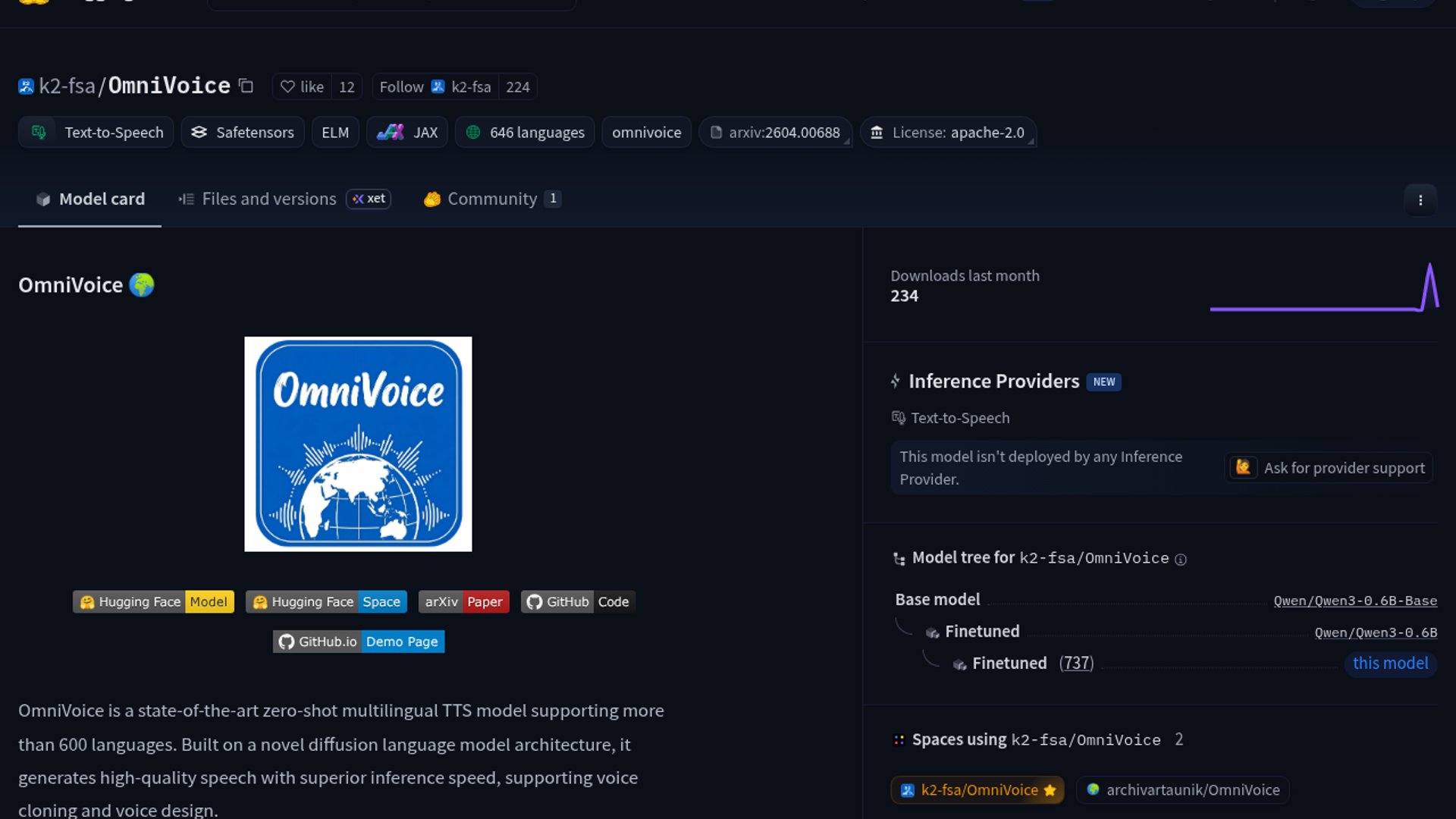Open the three-dot more options menu
Image resolution: width=1456 pixels, height=819 pixels.
(x=1420, y=200)
